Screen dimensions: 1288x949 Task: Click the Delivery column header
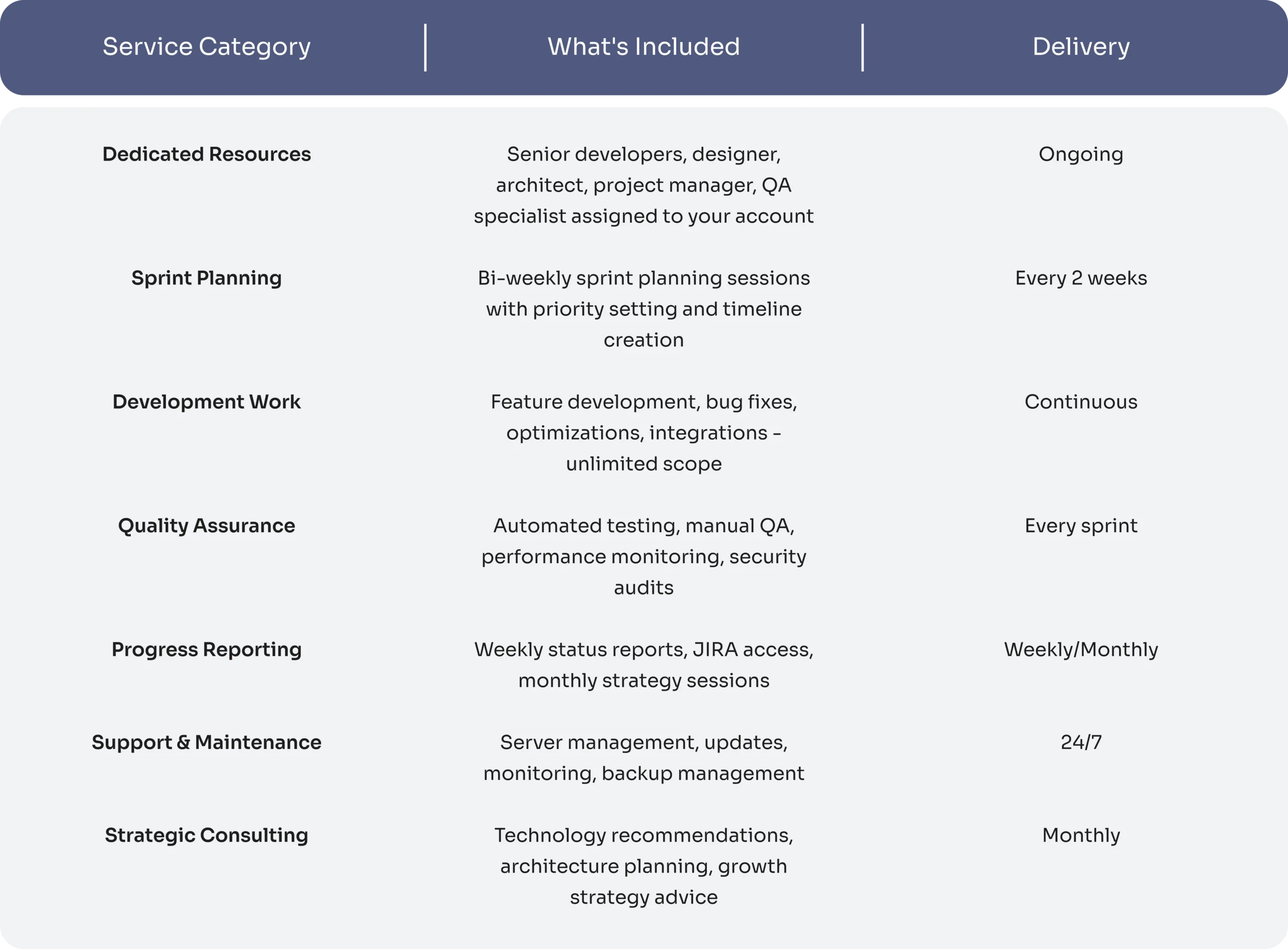click(1081, 47)
